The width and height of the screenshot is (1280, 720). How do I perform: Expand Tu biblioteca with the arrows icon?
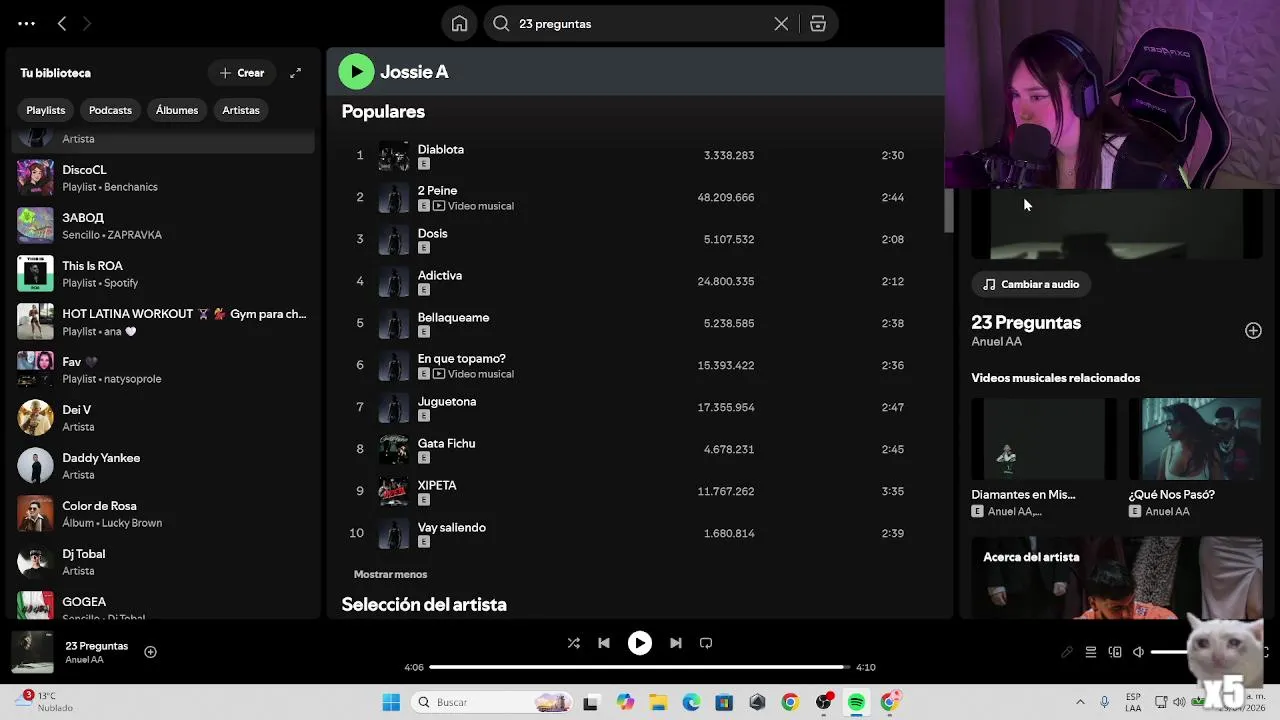[295, 73]
